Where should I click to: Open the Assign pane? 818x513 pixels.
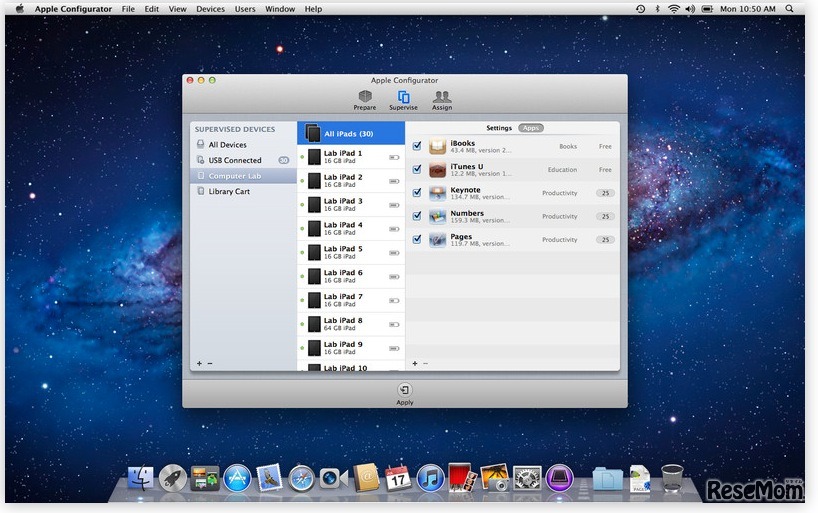tap(442, 100)
